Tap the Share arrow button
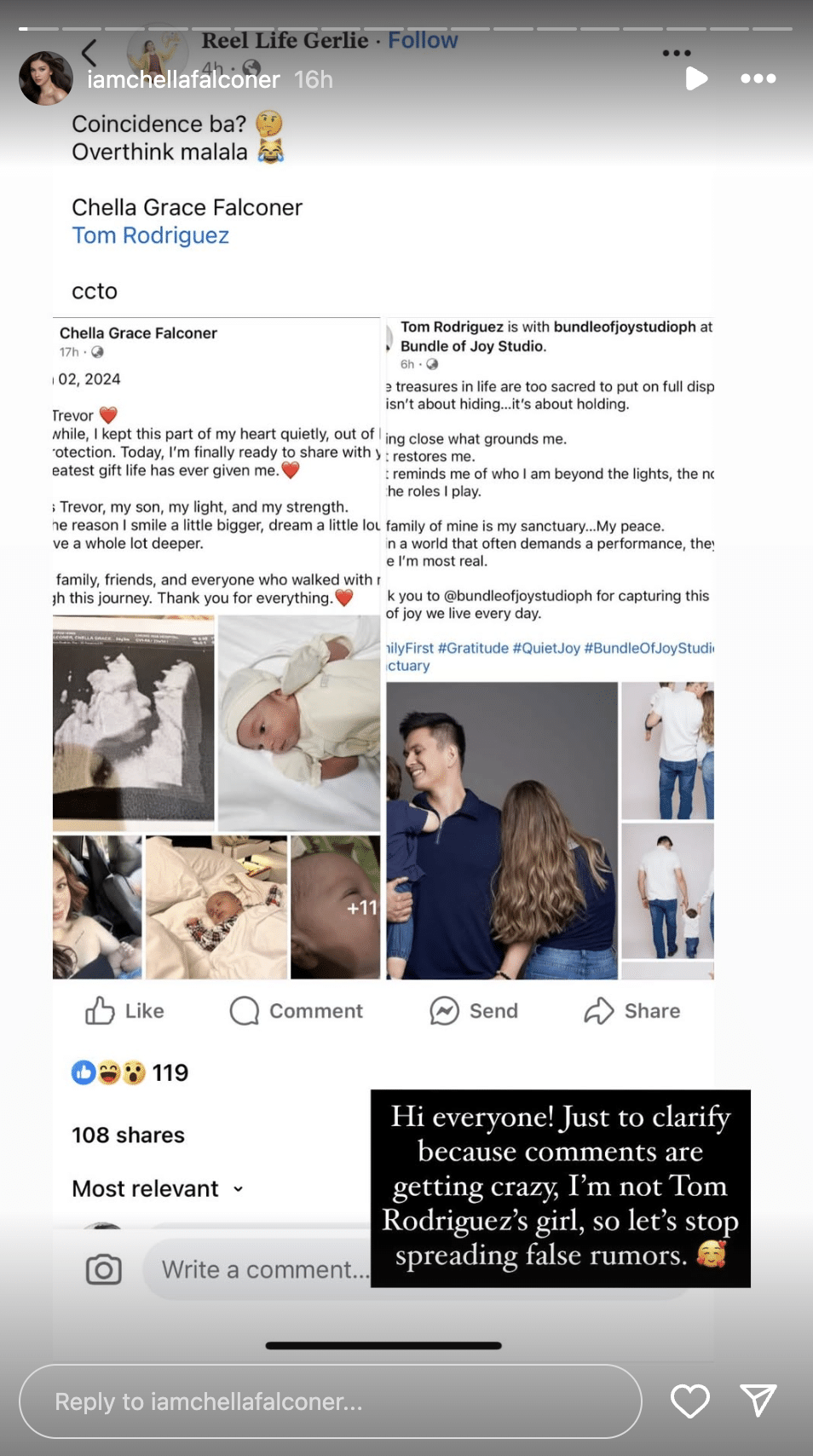The width and height of the screenshot is (813, 1456). [x=632, y=1011]
